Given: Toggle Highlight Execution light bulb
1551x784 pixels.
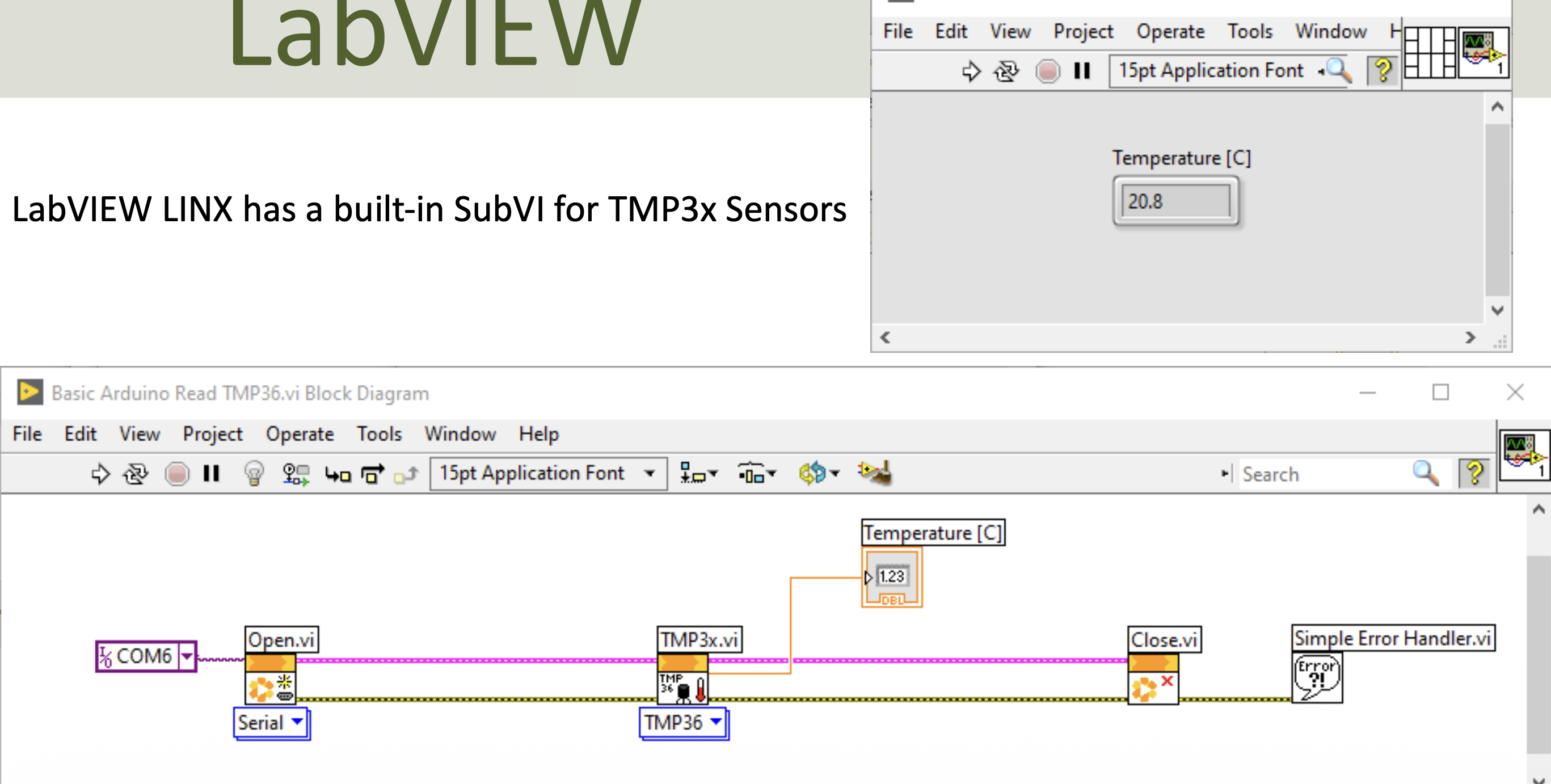Looking at the screenshot, I should coord(254,473).
